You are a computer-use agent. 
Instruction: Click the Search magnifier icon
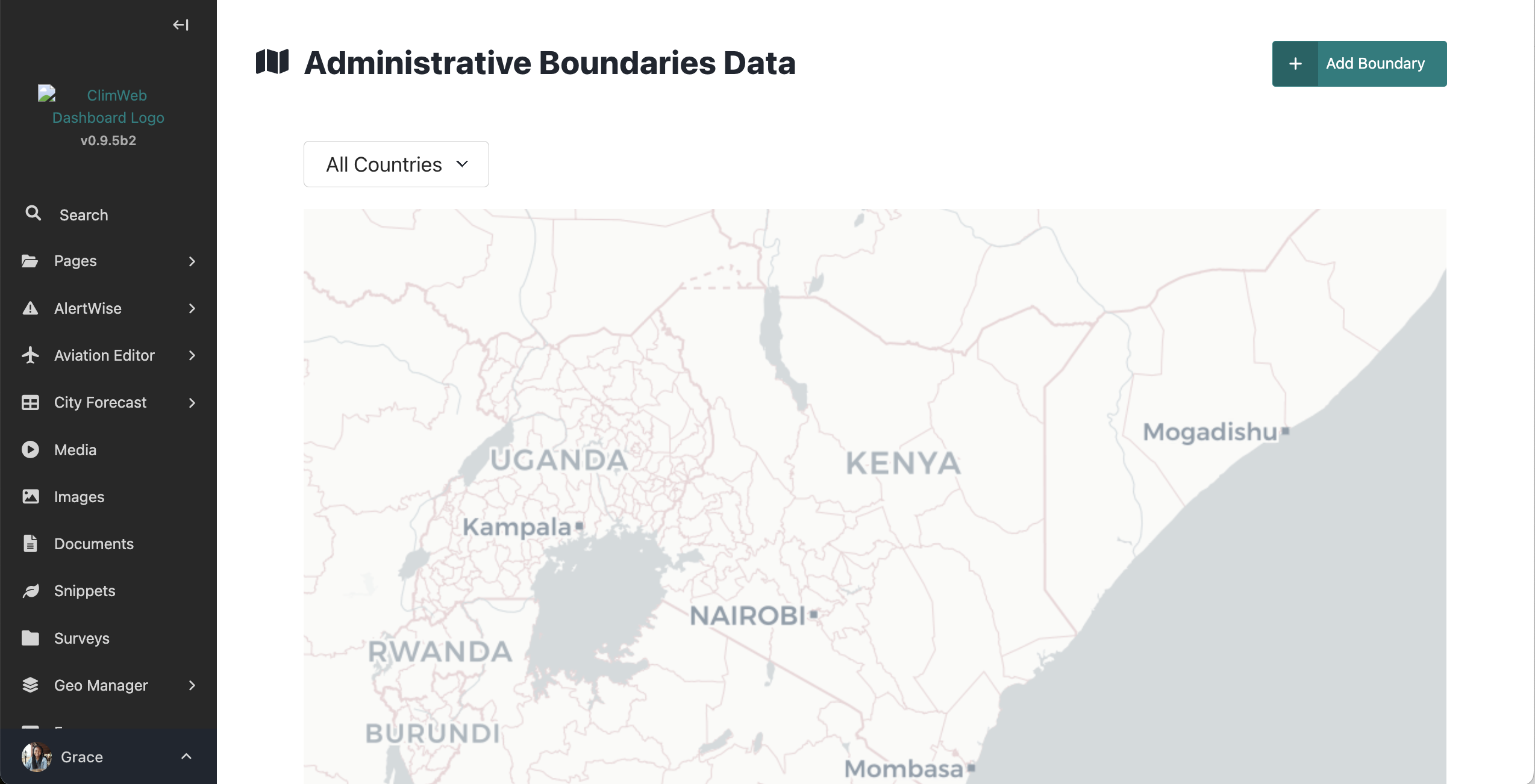coord(33,213)
